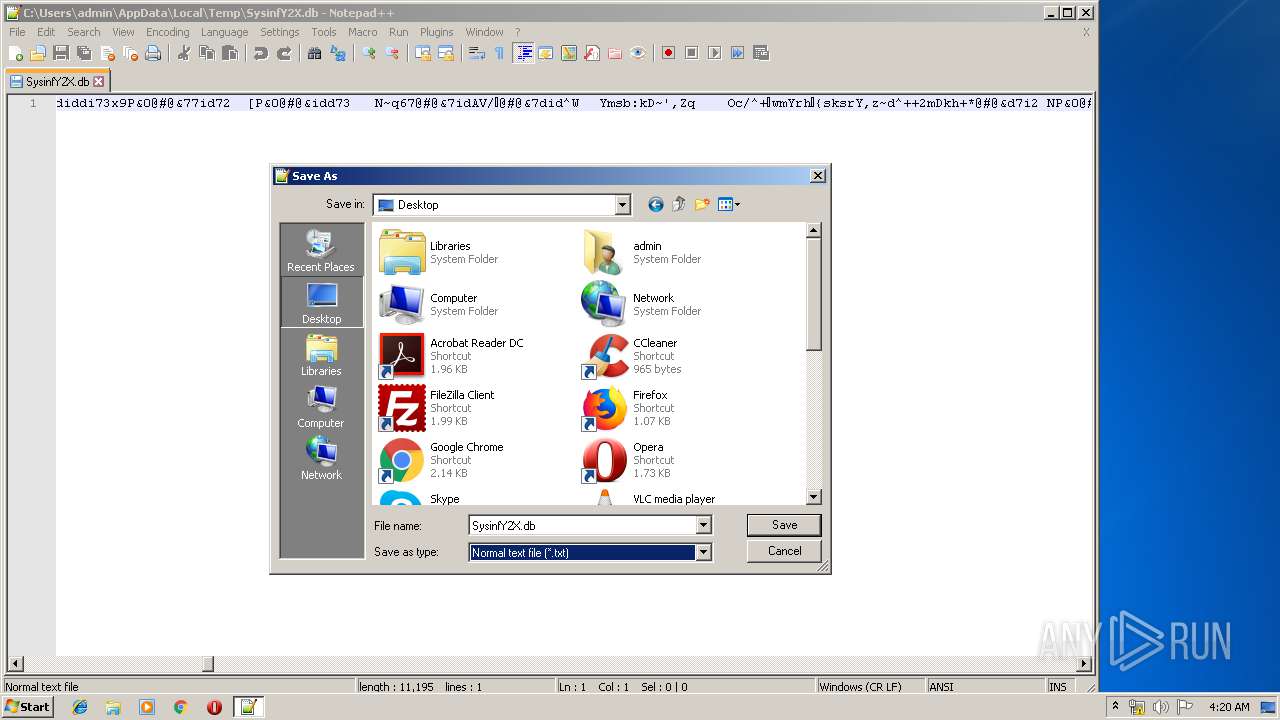Select the CCleaner shortcut
Screen dimensions: 1280x720
[631, 356]
